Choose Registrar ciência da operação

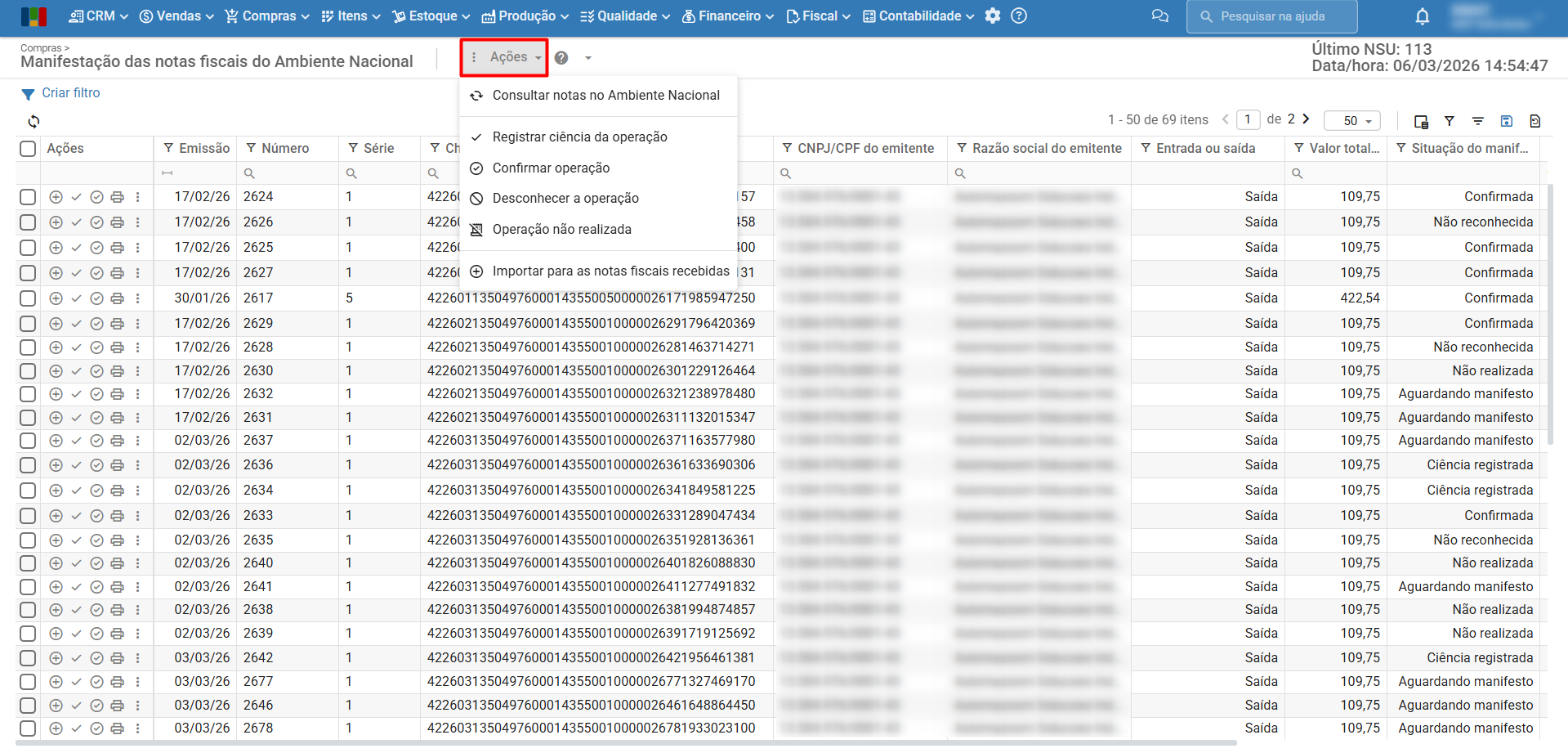pyautogui.click(x=598, y=137)
